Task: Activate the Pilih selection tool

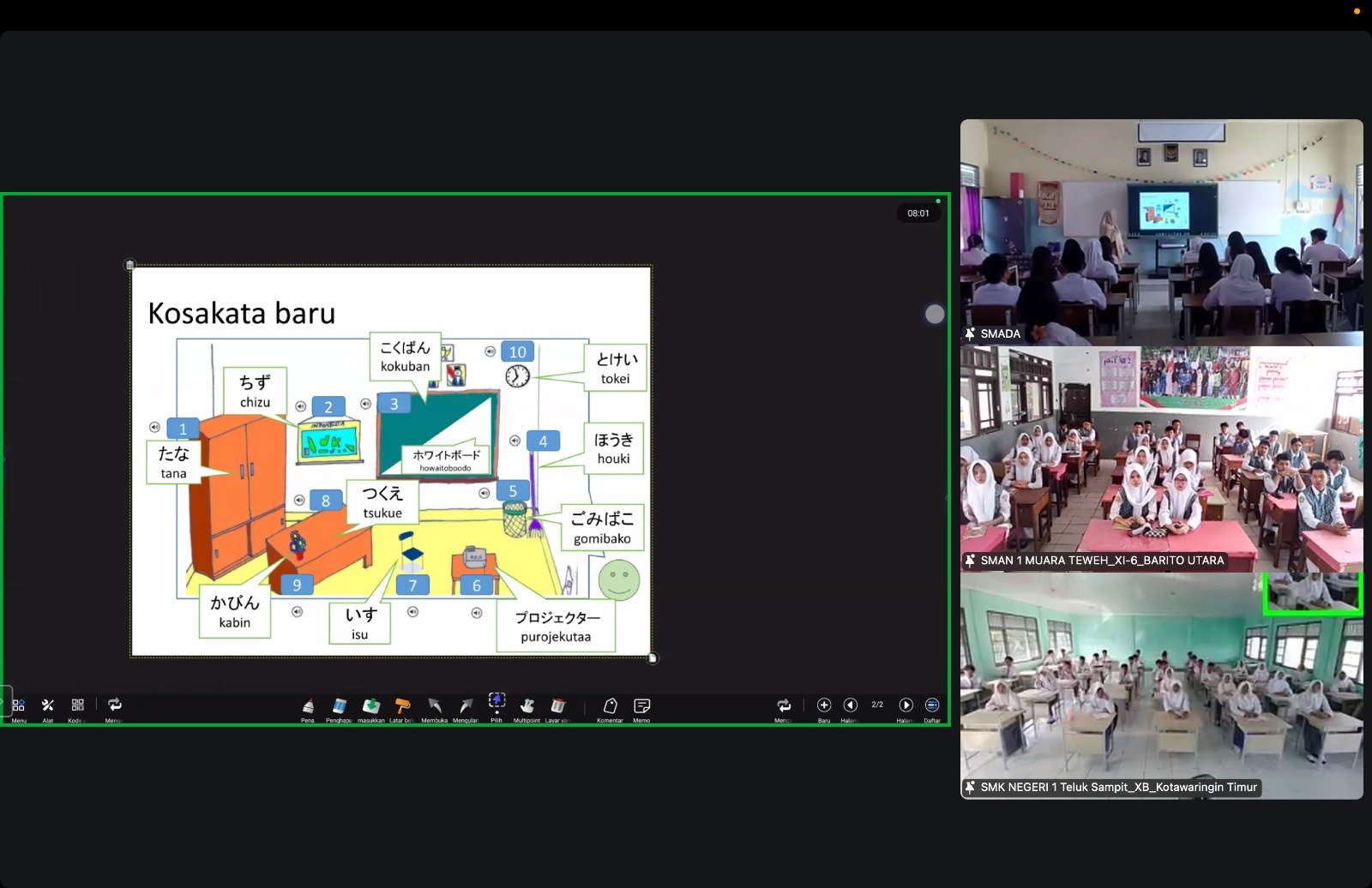Action: click(496, 703)
